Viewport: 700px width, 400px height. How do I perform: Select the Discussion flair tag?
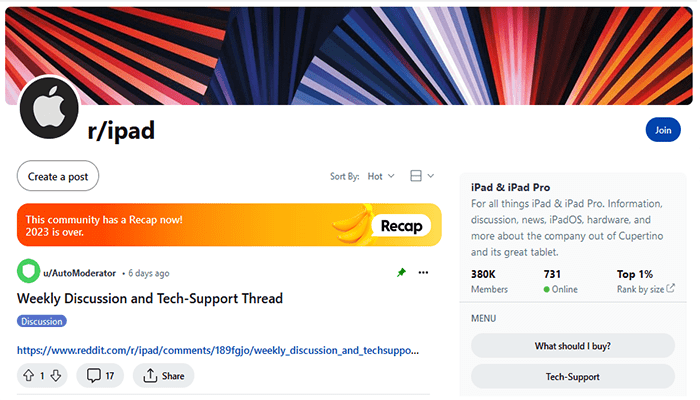click(42, 321)
